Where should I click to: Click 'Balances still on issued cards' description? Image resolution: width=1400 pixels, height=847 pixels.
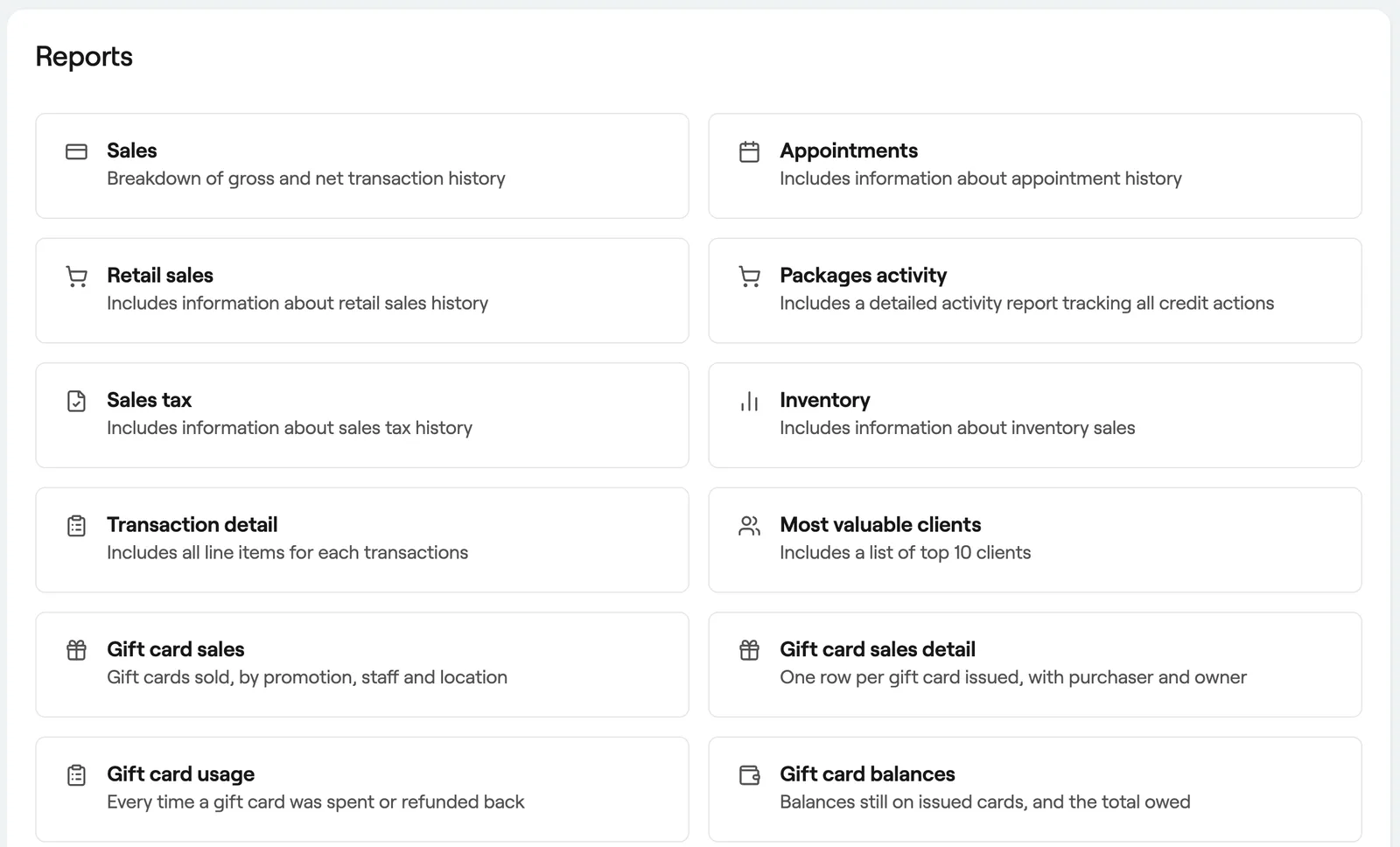(985, 802)
